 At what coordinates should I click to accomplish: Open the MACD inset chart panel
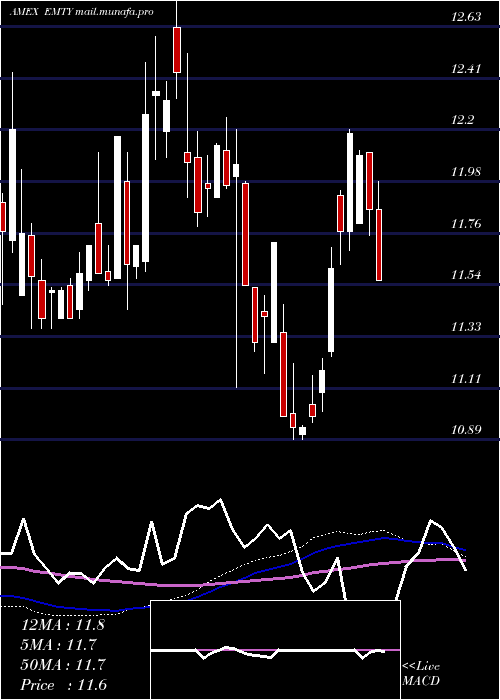(x=275, y=650)
